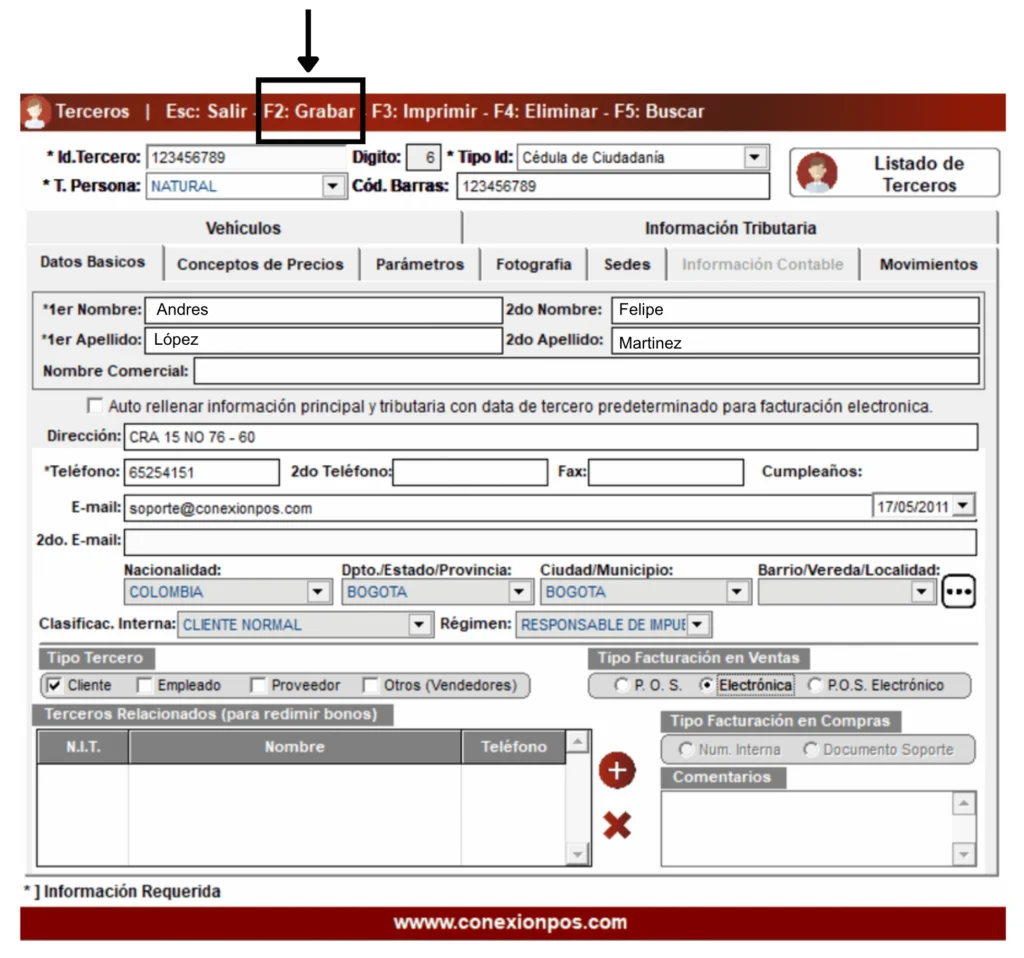This screenshot has height=958, width=1024.
Task: Click the red plus add related tercero icon
Action: [x=617, y=771]
